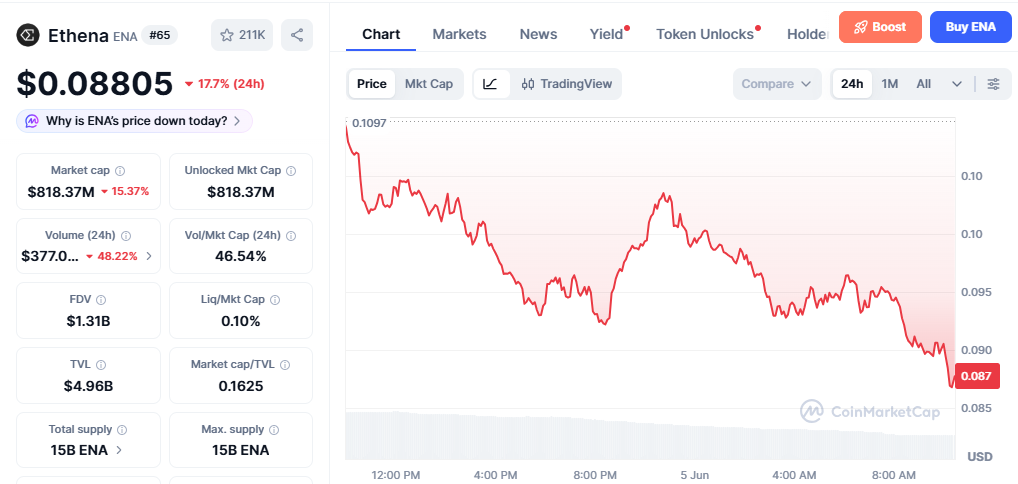This screenshot has height=484, width=1018.
Task: Click 'Why is ENA's price down today?'
Action: 136,121
